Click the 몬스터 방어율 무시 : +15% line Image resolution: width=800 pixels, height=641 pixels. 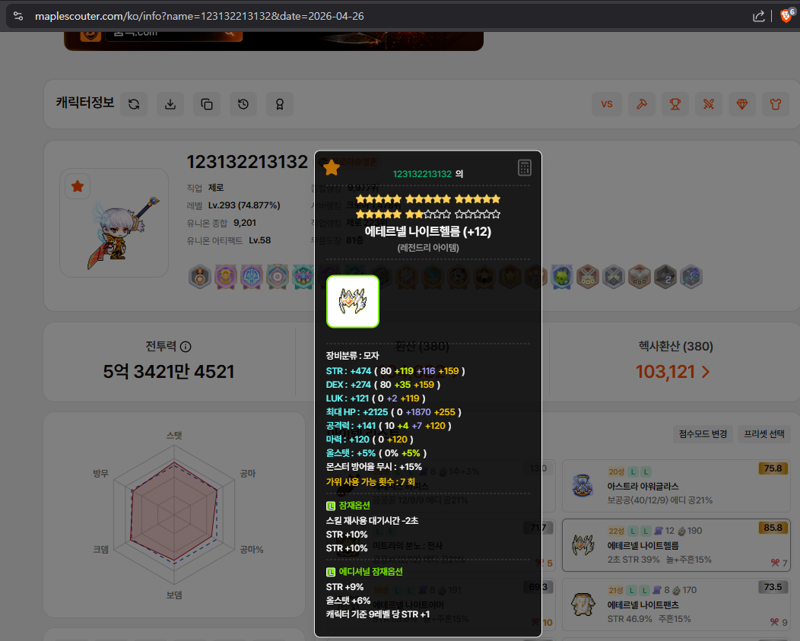click(x=374, y=467)
